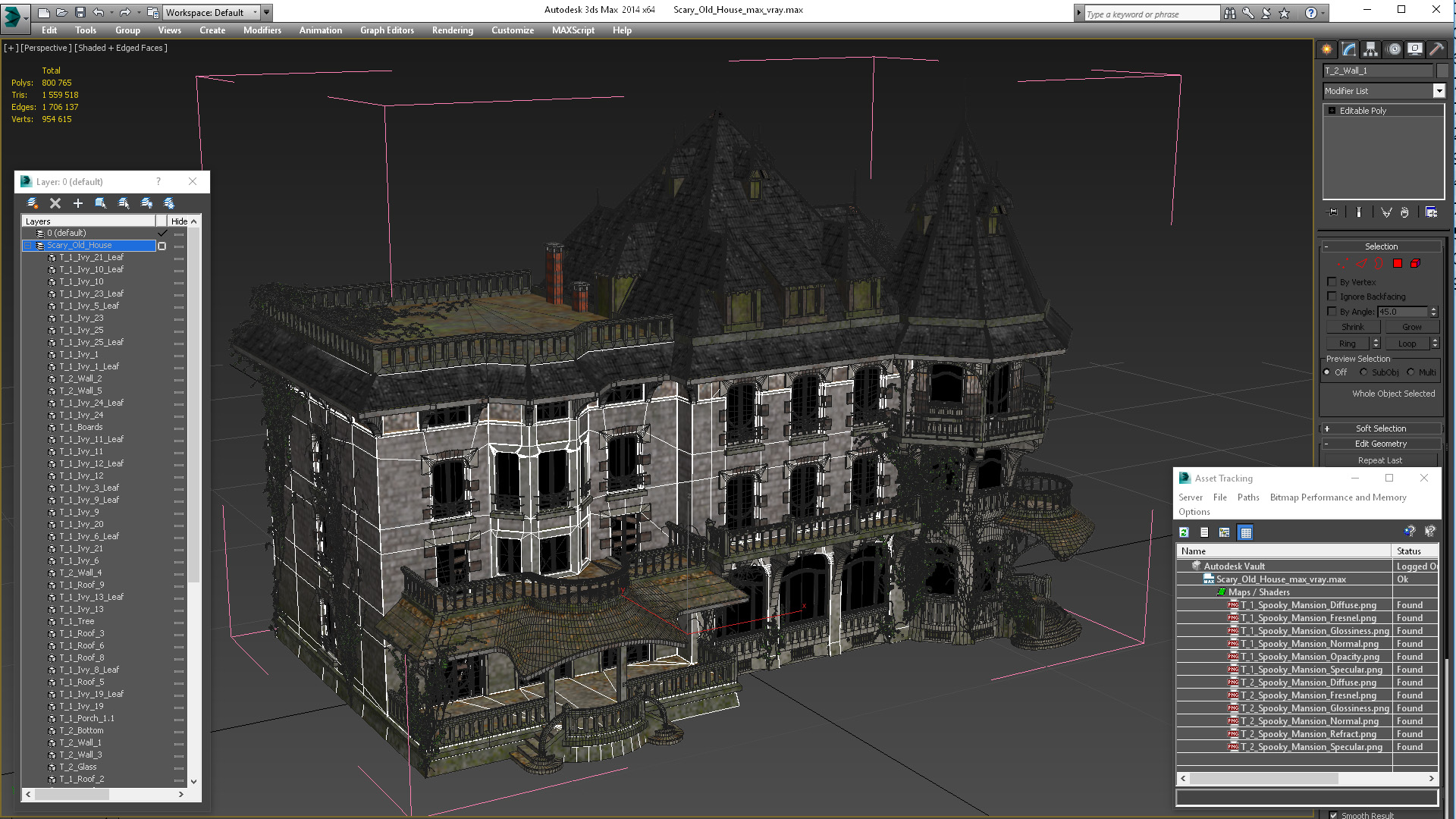Image resolution: width=1456 pixels, height=819 pixels.
Task: Open the Display command panel tab
Action: point(1415,49)
